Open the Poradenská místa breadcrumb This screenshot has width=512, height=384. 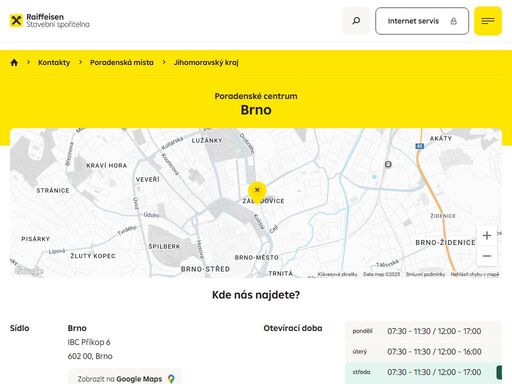click(x=122, y=62)
